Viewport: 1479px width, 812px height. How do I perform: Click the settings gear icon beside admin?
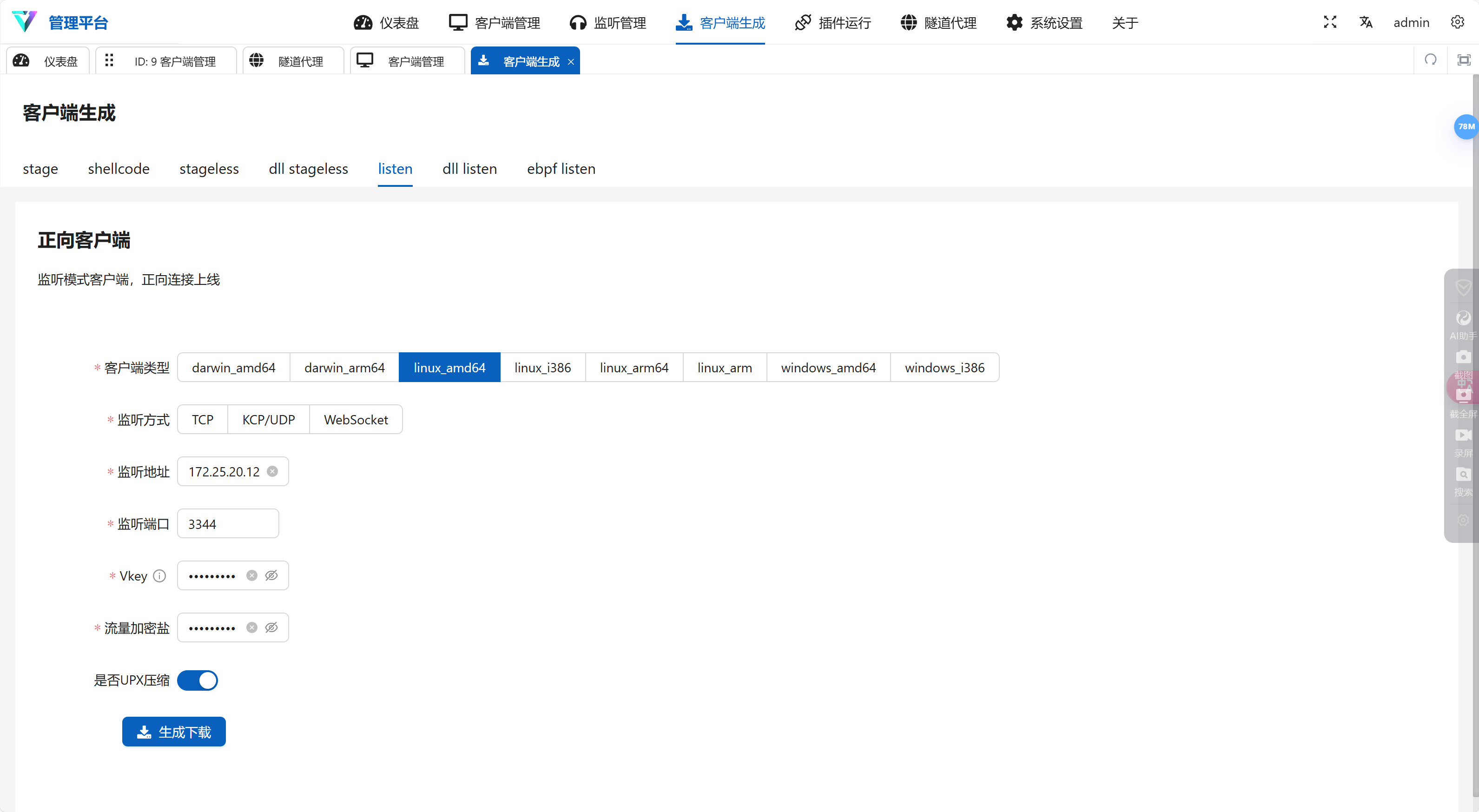(1457, 22)
